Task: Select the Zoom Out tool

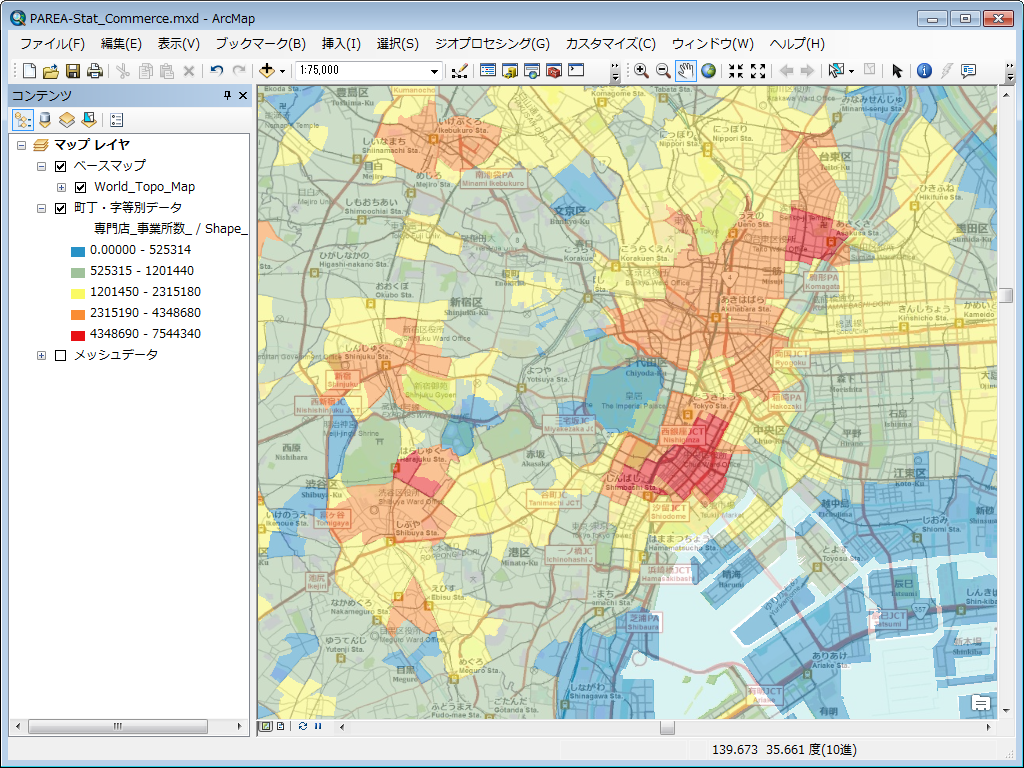Action: tap(663, 71)
